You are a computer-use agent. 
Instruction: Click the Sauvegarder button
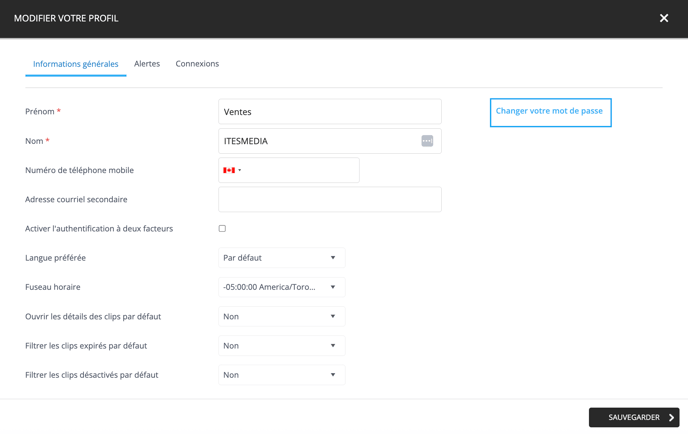pos(634,417)
